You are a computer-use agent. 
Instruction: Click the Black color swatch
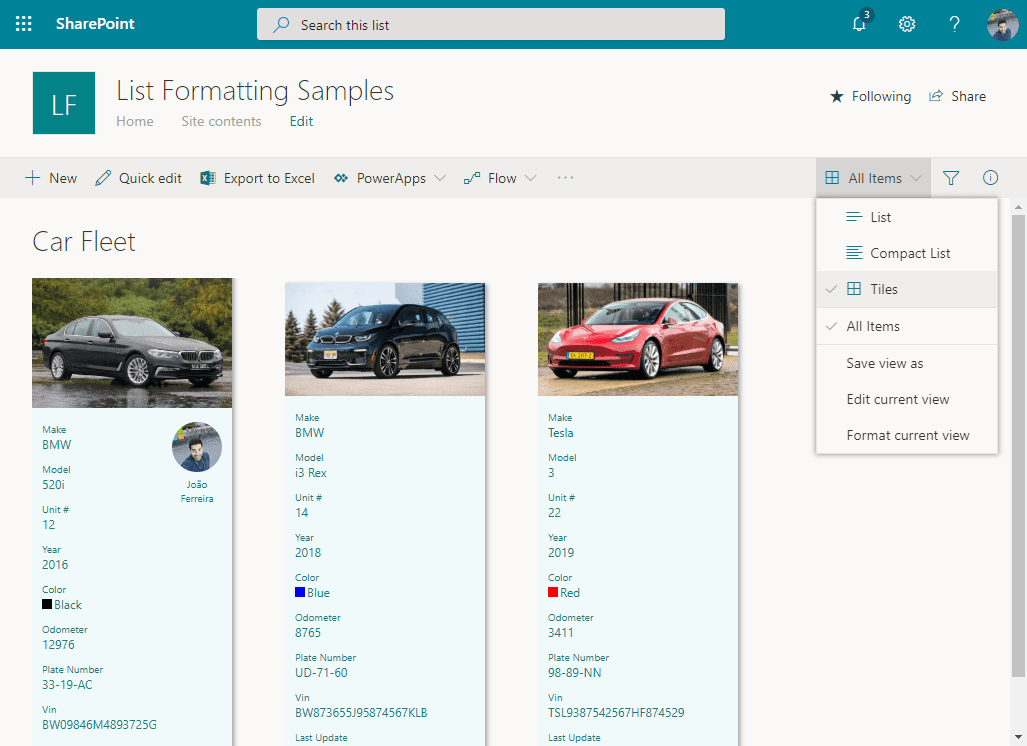tap(47, 604)
